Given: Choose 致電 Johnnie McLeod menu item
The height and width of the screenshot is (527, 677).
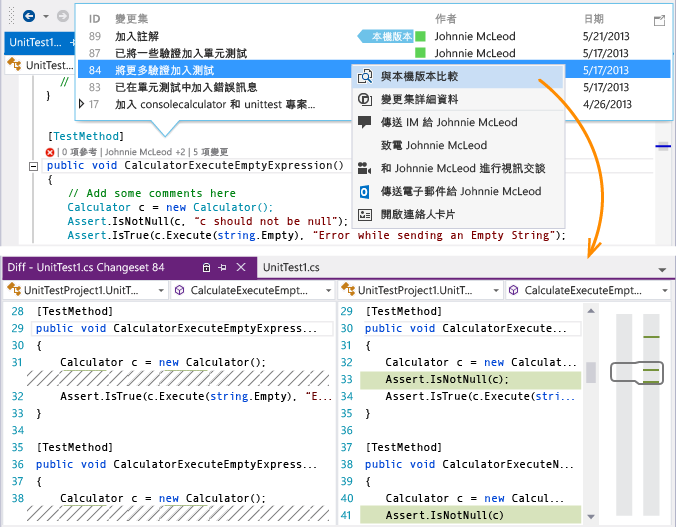Looking at the screenshot, I should (x=459, y=145).
